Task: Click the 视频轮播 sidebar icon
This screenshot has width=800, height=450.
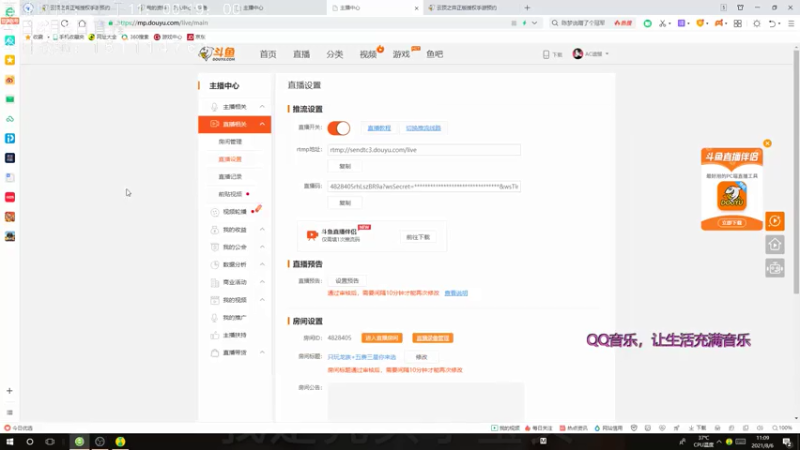Action: (215, 212)
